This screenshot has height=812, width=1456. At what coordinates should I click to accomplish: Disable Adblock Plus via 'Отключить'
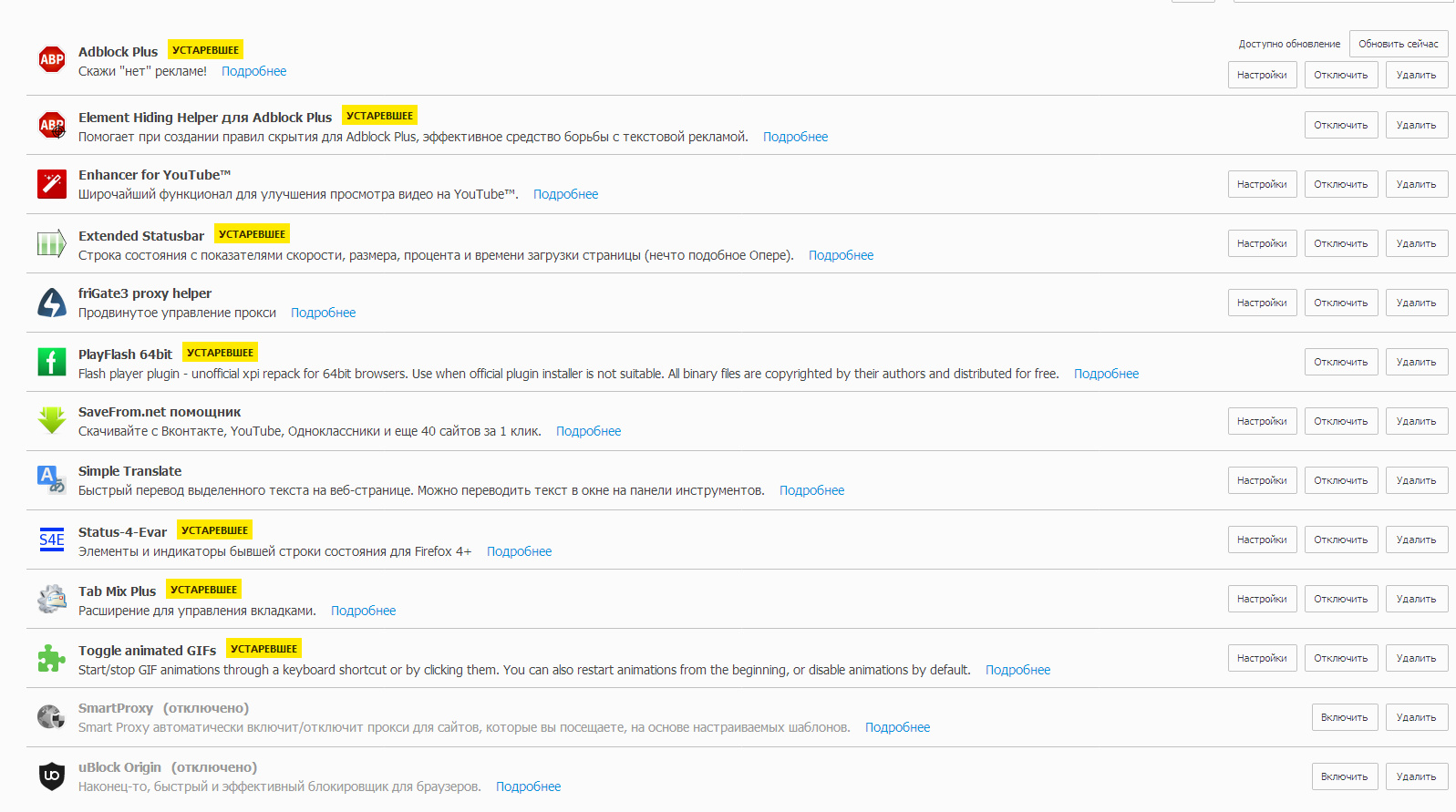pyautogui.click(x=1341, y=75)
